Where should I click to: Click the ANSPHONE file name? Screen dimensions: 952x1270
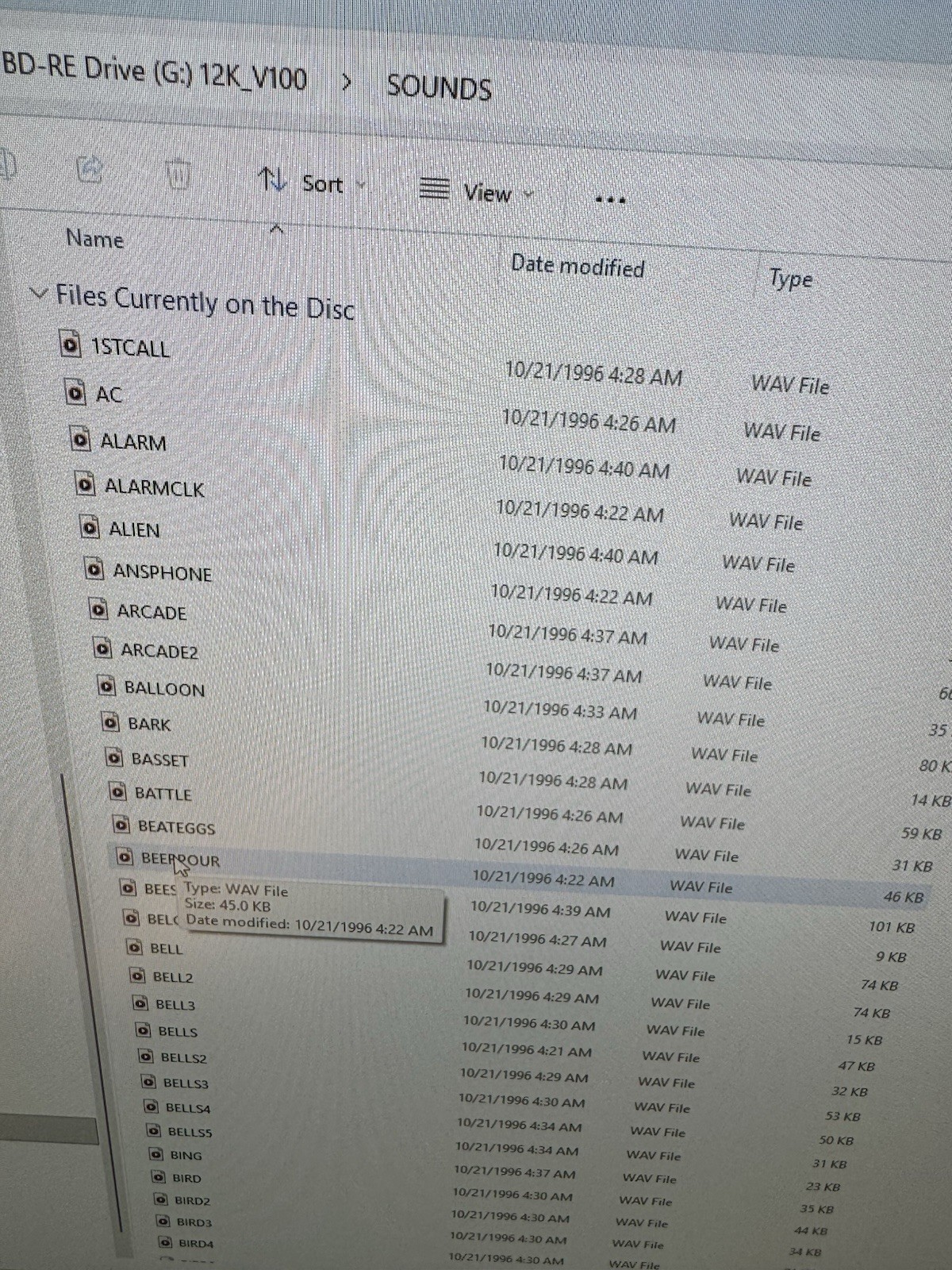163,572
